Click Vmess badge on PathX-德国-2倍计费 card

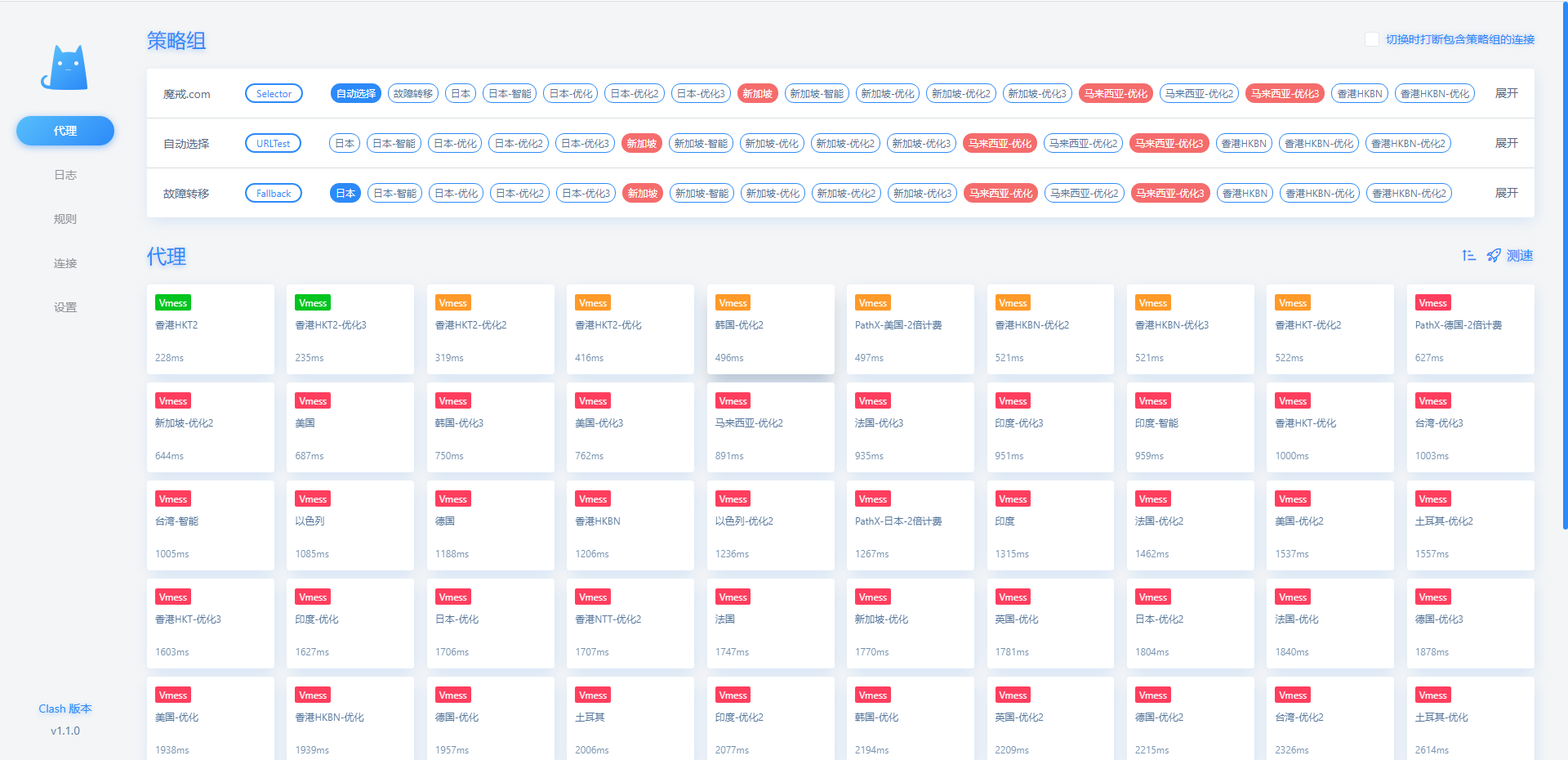(1432, 303)
